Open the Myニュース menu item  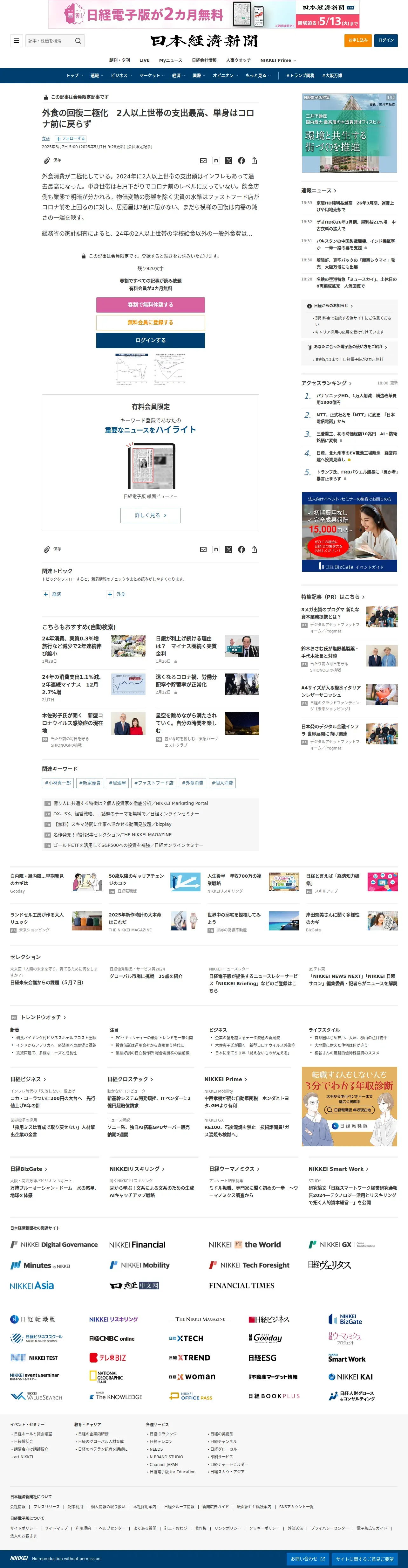tap(170, 60)
